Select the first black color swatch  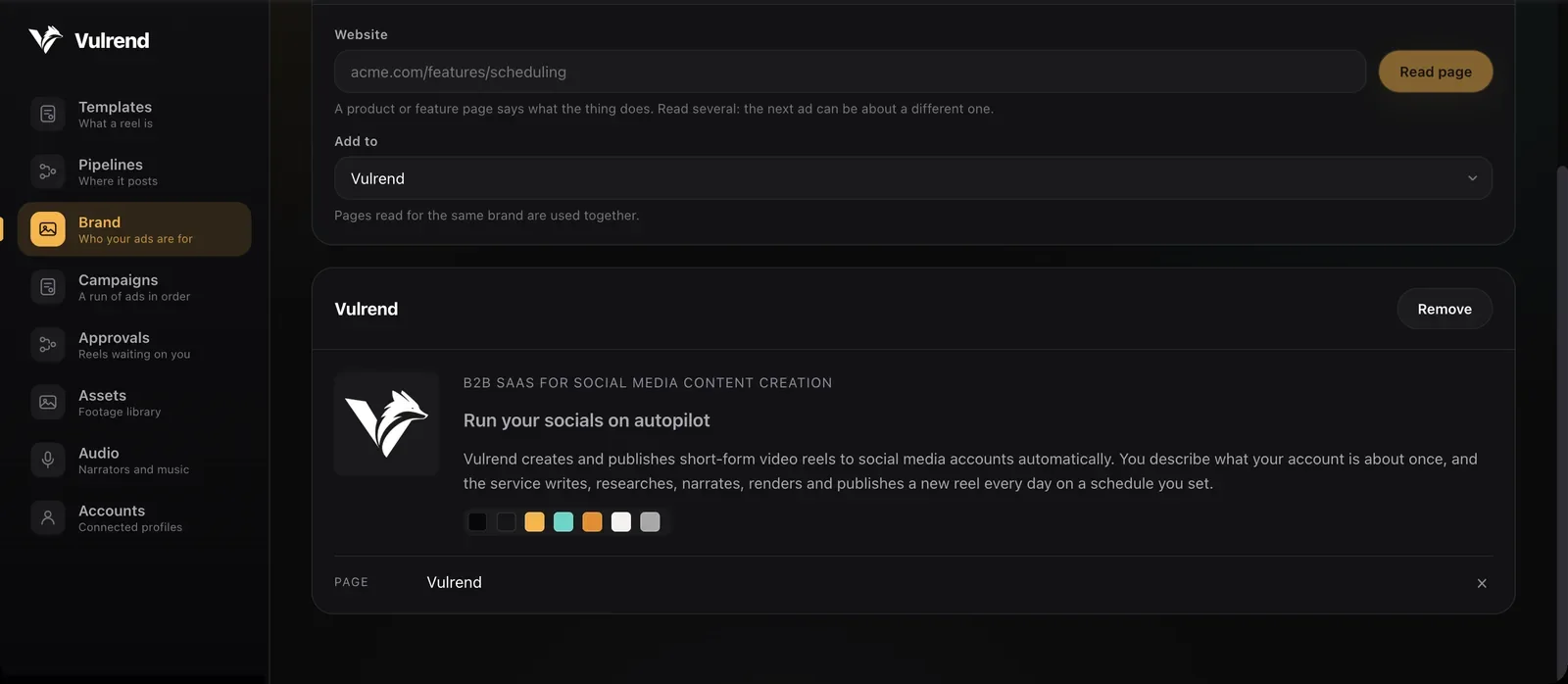click(x=477, y=522)
